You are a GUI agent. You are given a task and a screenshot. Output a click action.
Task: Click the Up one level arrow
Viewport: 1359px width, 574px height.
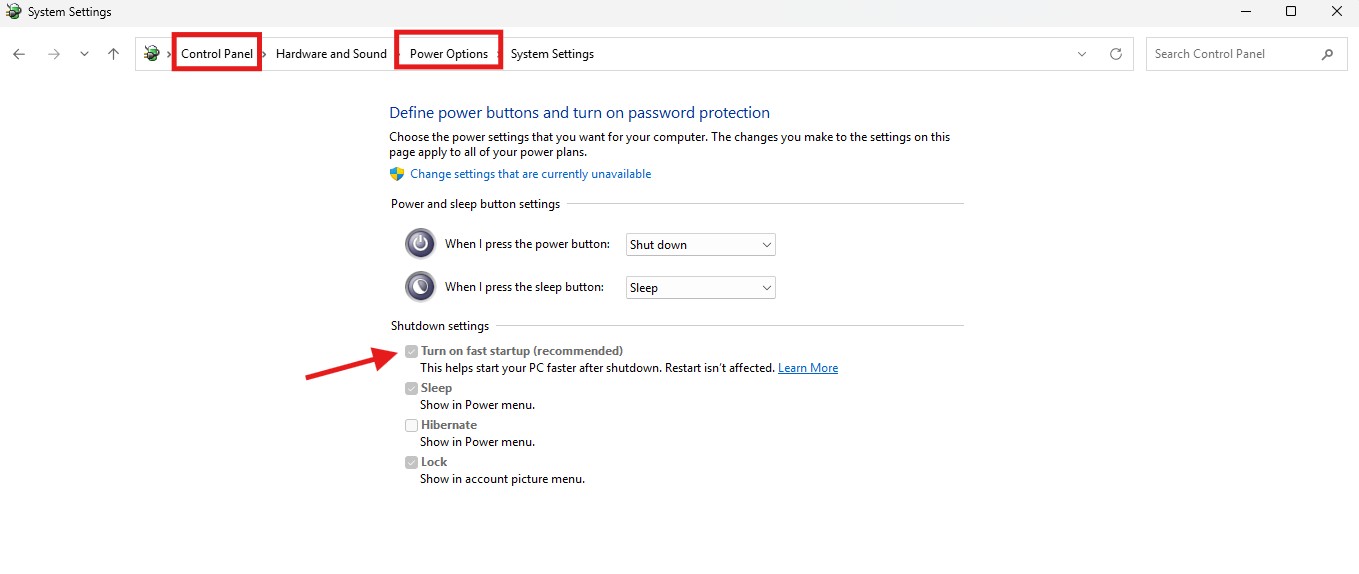(113, 54)
